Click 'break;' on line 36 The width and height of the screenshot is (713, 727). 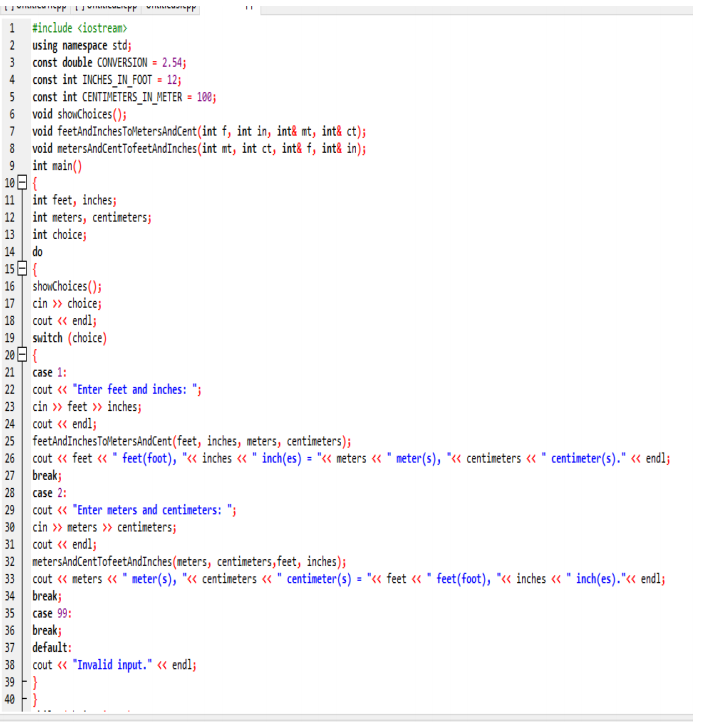click(47, 630)
